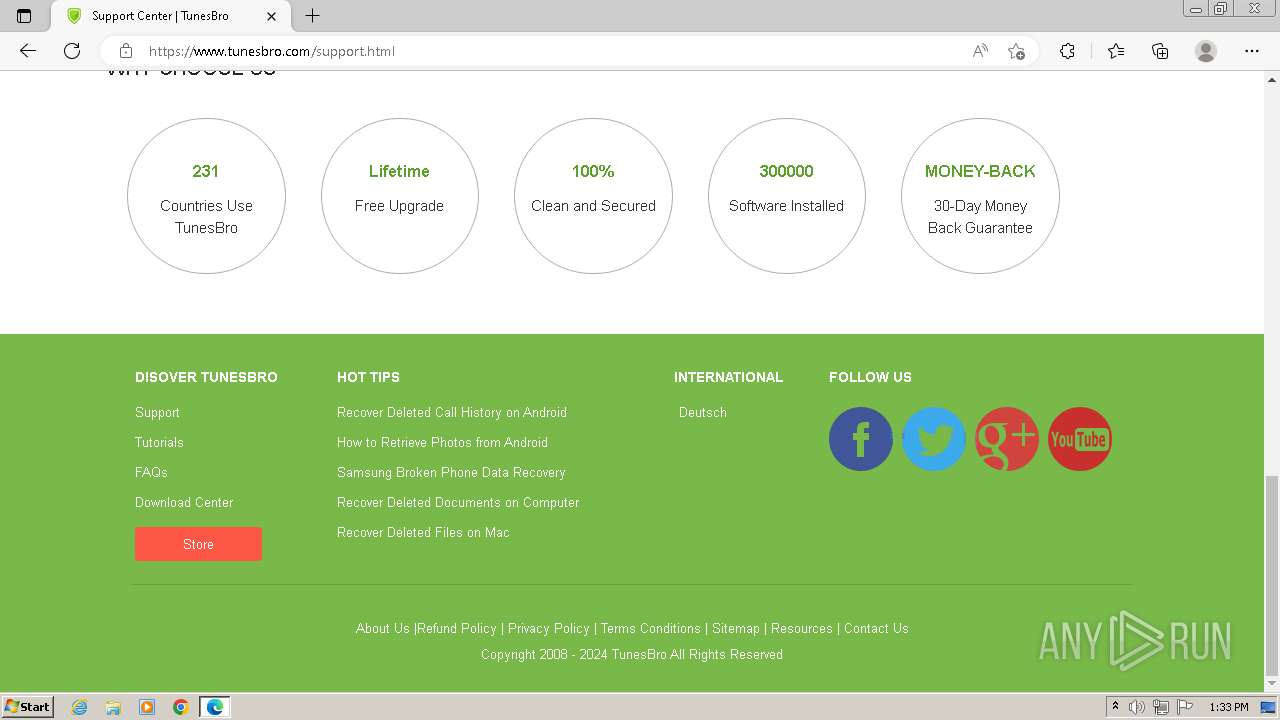
Task: Open FAQs footer link
Action: tap(151, 472)
